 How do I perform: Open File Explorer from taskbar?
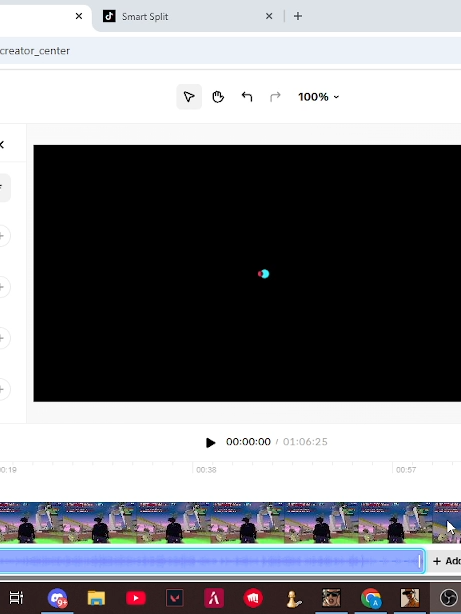[x=96, y=598]
